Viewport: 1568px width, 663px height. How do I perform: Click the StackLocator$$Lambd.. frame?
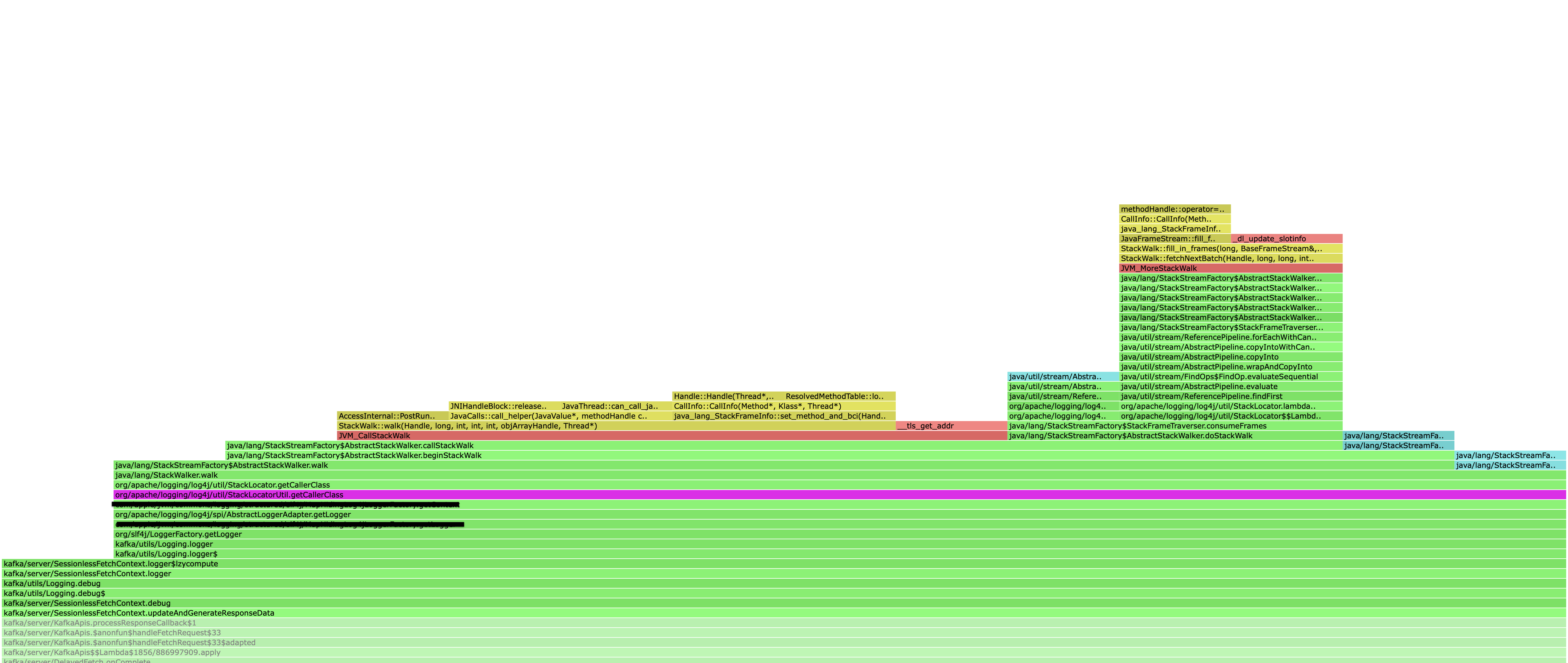1231,416
